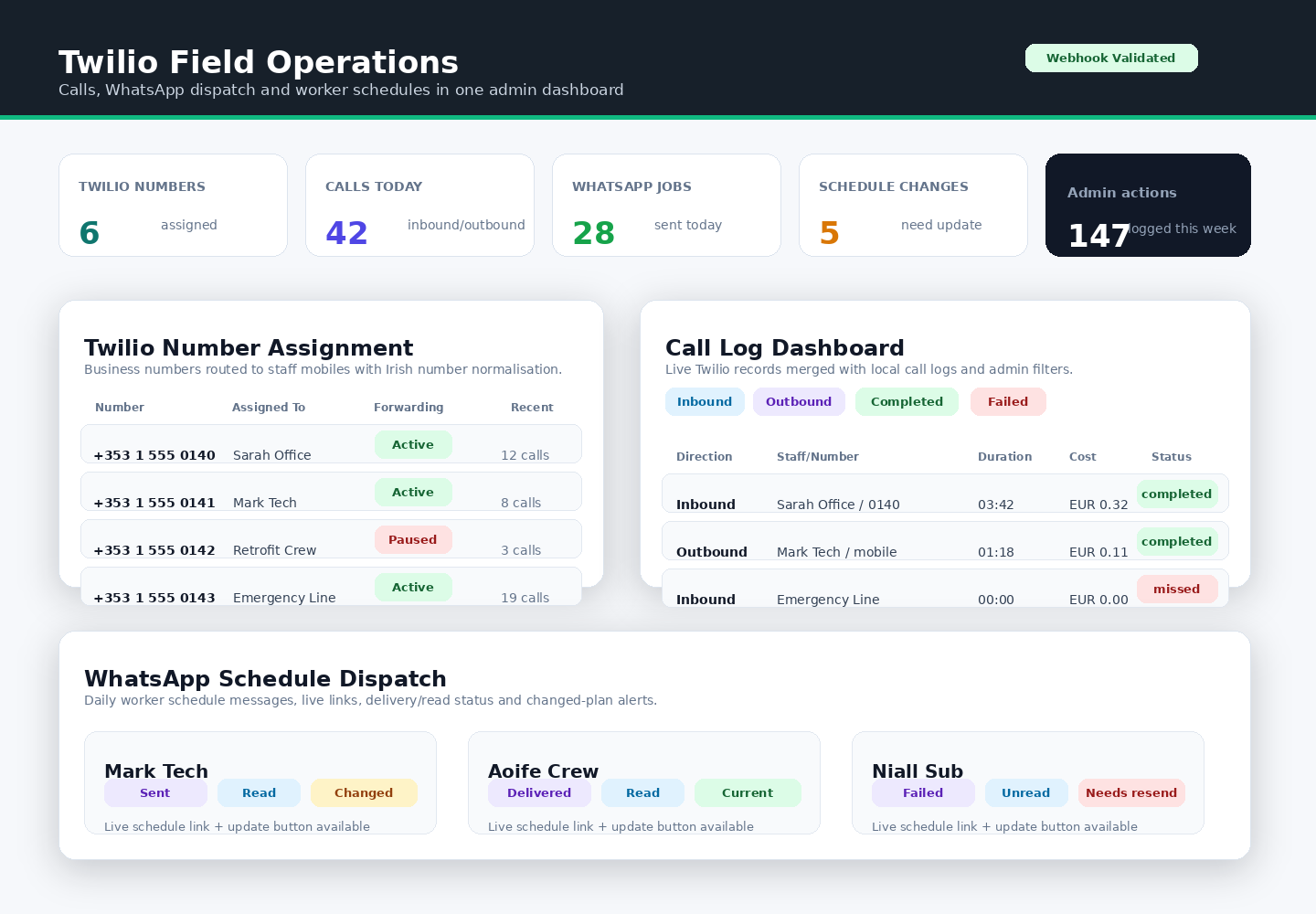The width and height of the screenshot is (1316, 914).
Task: Click Mark Tech in number assignment table
Action: pos(265,503)
